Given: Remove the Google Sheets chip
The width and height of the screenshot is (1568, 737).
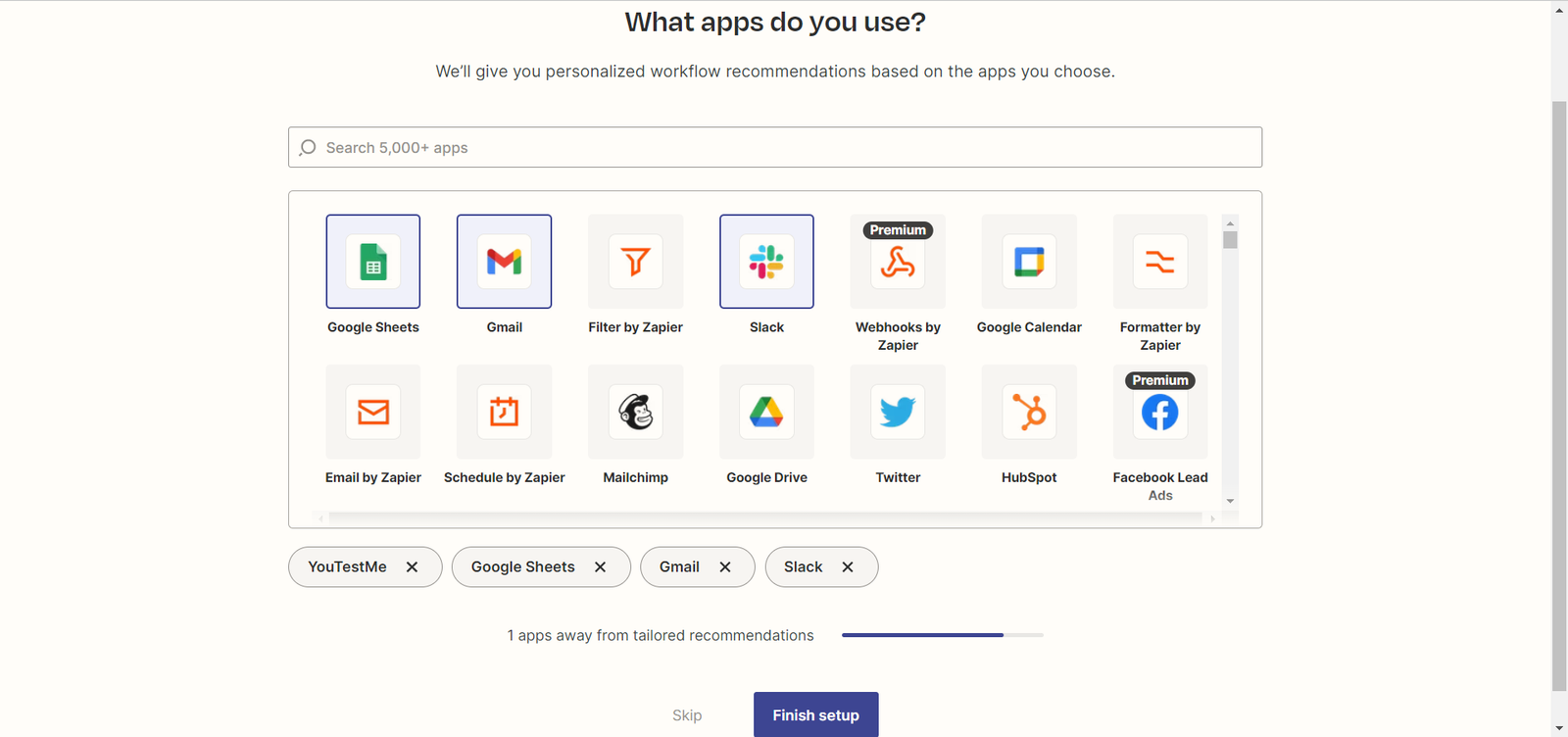Looking at the screenshot, I should click(x=601, y=567).
